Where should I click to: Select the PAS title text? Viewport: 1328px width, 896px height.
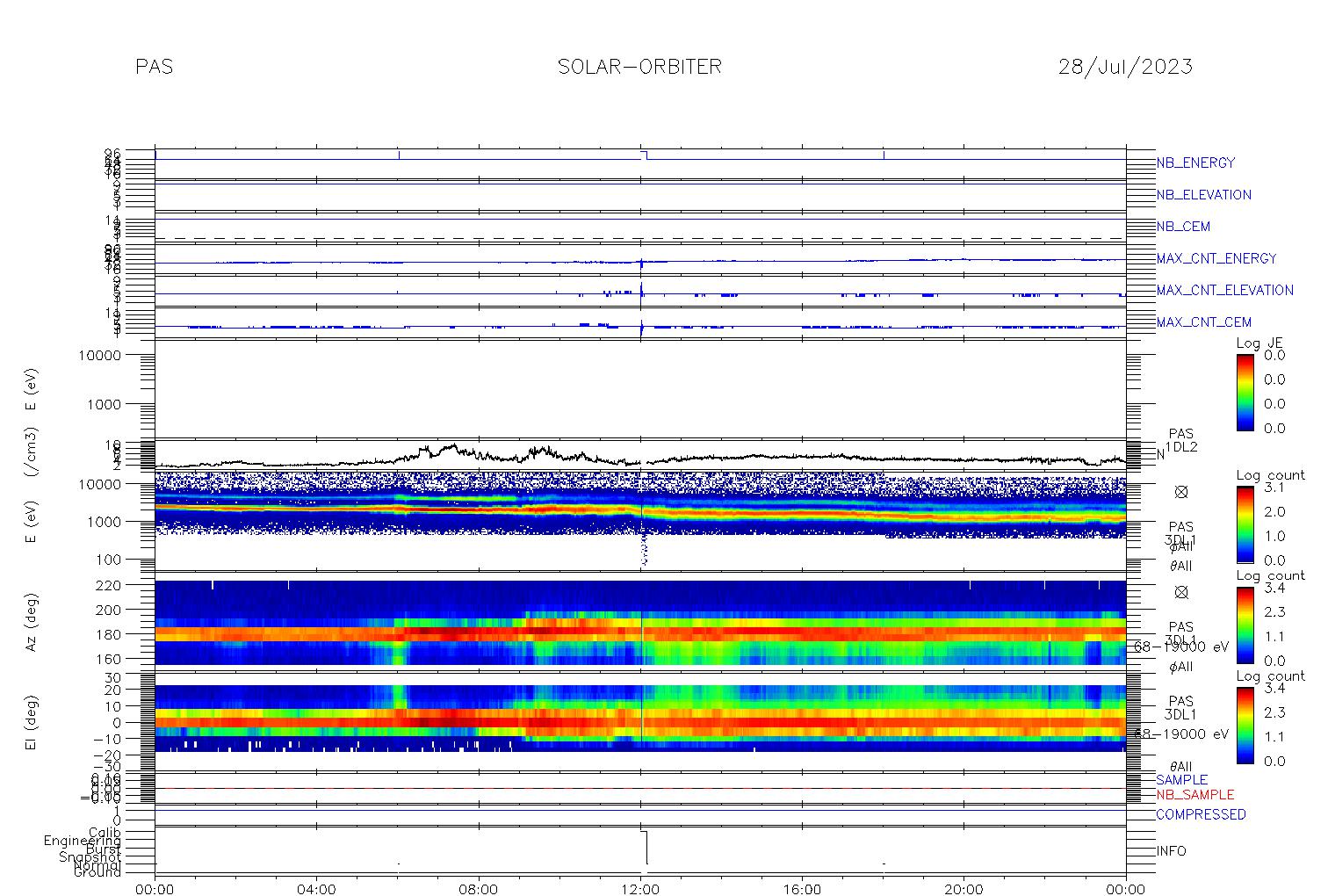[x=155, y=67]
